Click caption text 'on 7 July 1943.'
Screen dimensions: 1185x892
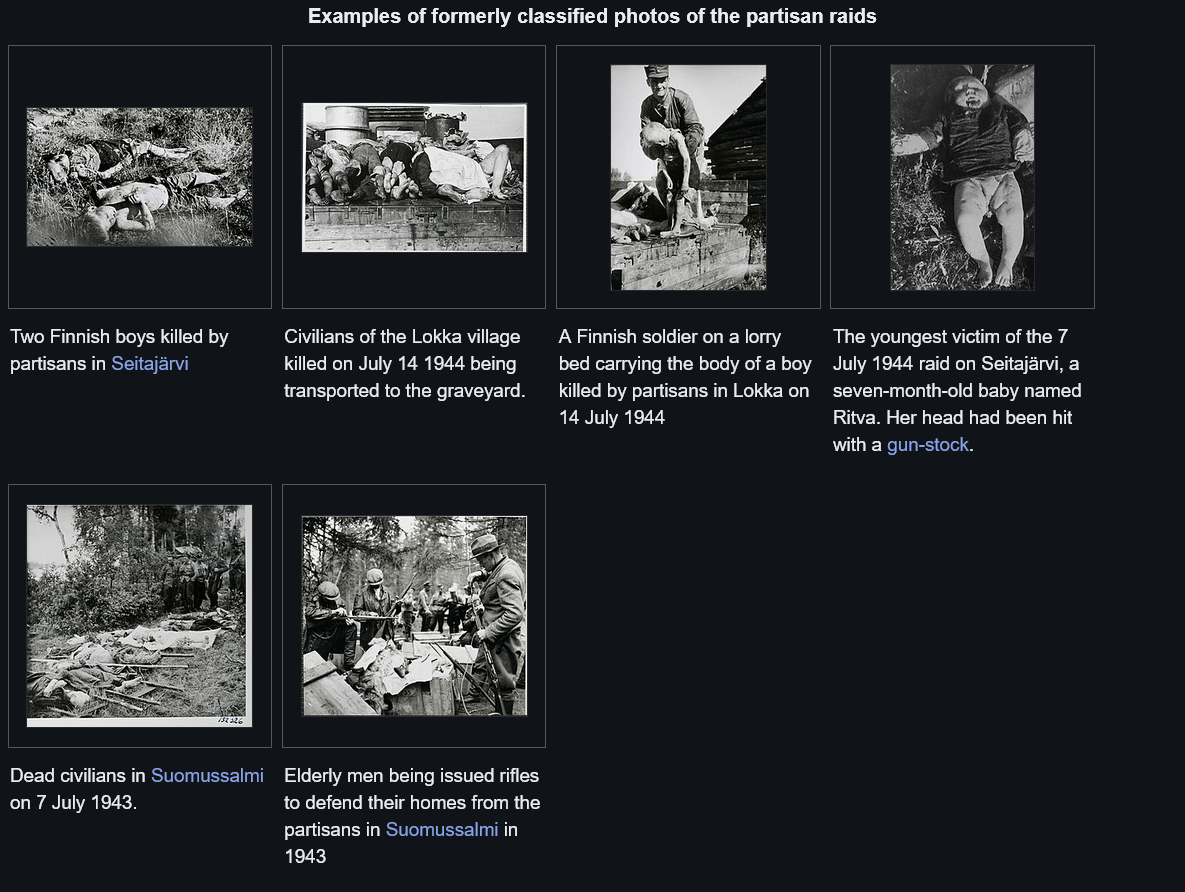(73, 803)
